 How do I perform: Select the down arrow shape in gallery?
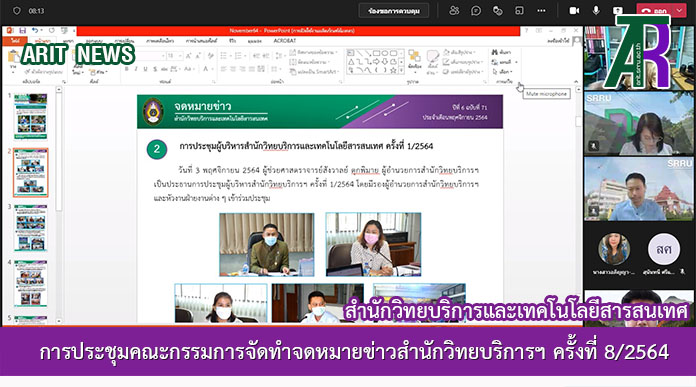pos(385,62)
